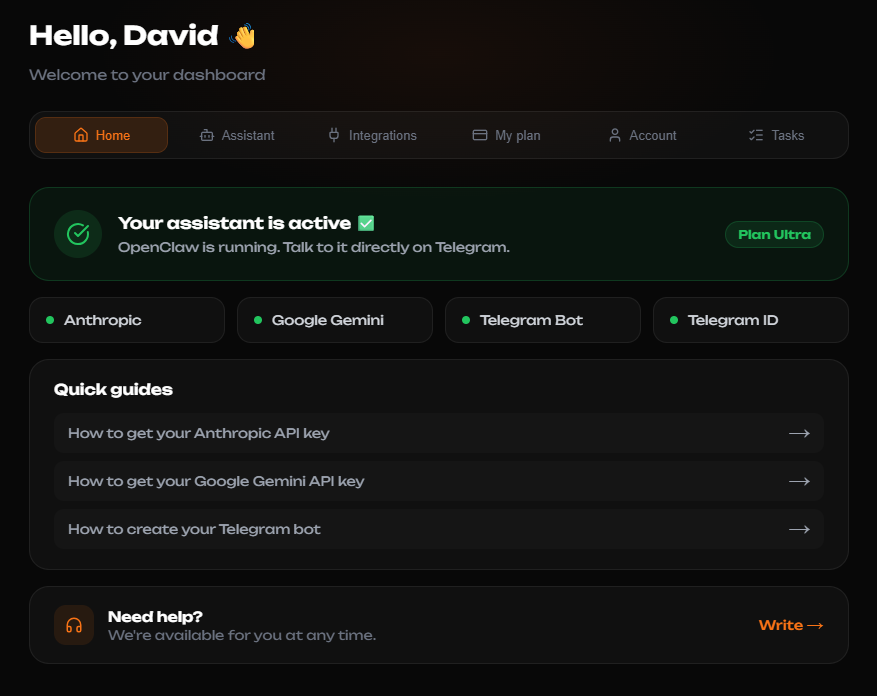Click the house icon on Home tab
Viewport: 877px width, 696px height.
pyautogui.click(x=81, y=135)
